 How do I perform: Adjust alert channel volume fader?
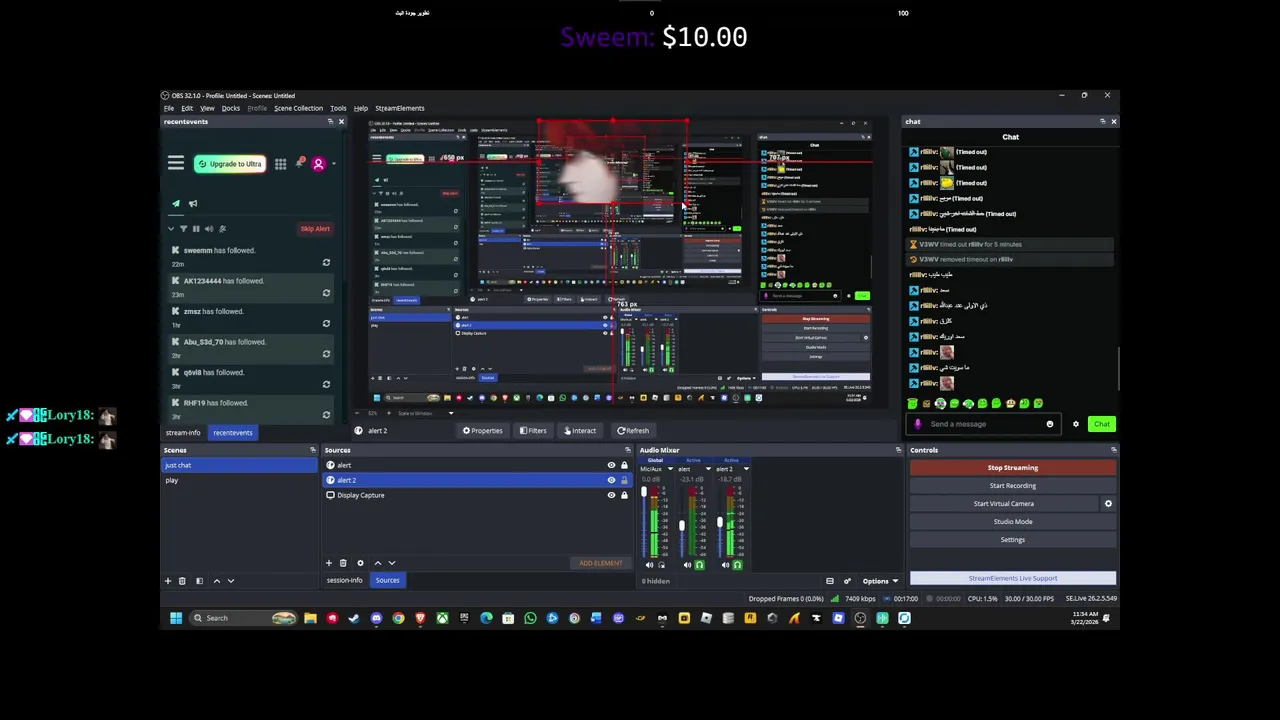coord(682,525)
